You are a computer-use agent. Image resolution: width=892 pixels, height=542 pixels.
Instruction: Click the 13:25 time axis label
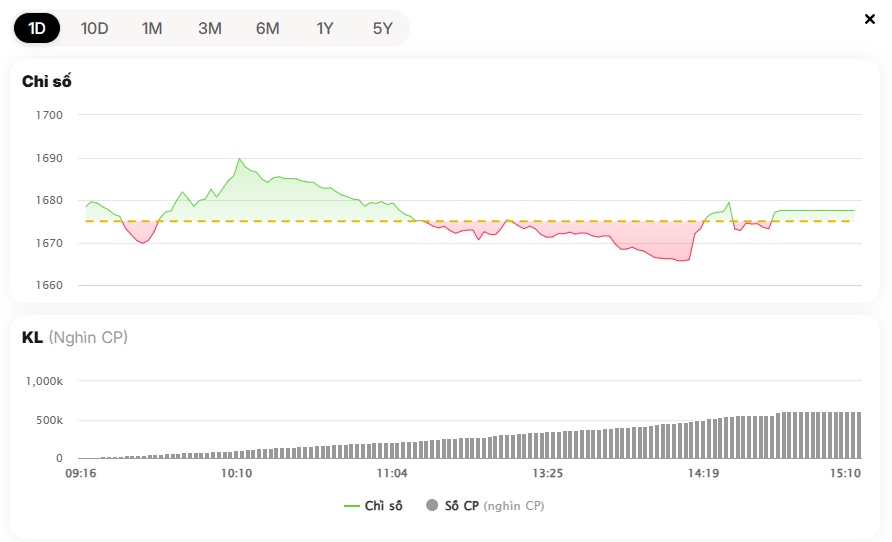point(547,473)
